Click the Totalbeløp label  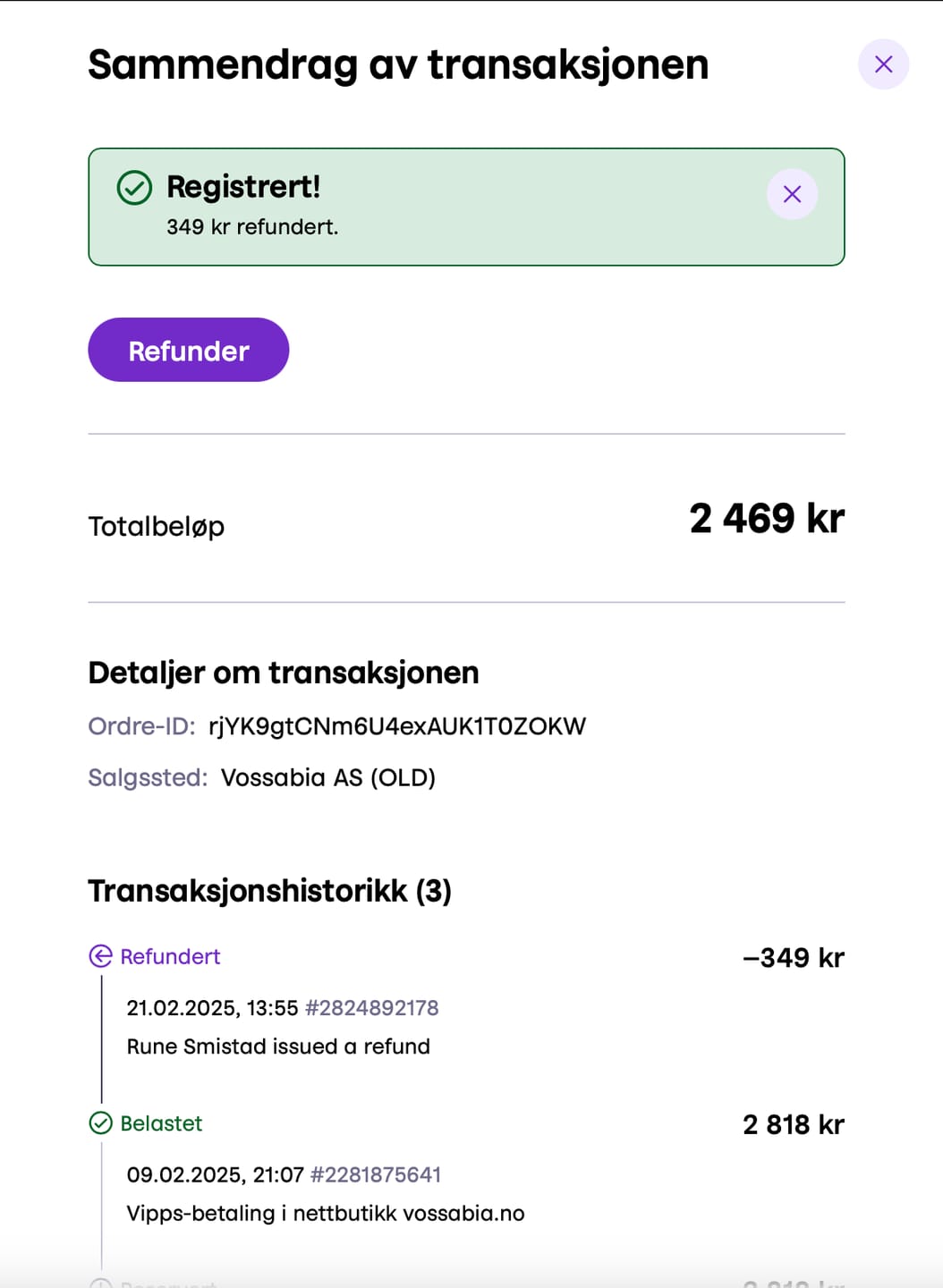pyautogui.click(x=157, y=526)
